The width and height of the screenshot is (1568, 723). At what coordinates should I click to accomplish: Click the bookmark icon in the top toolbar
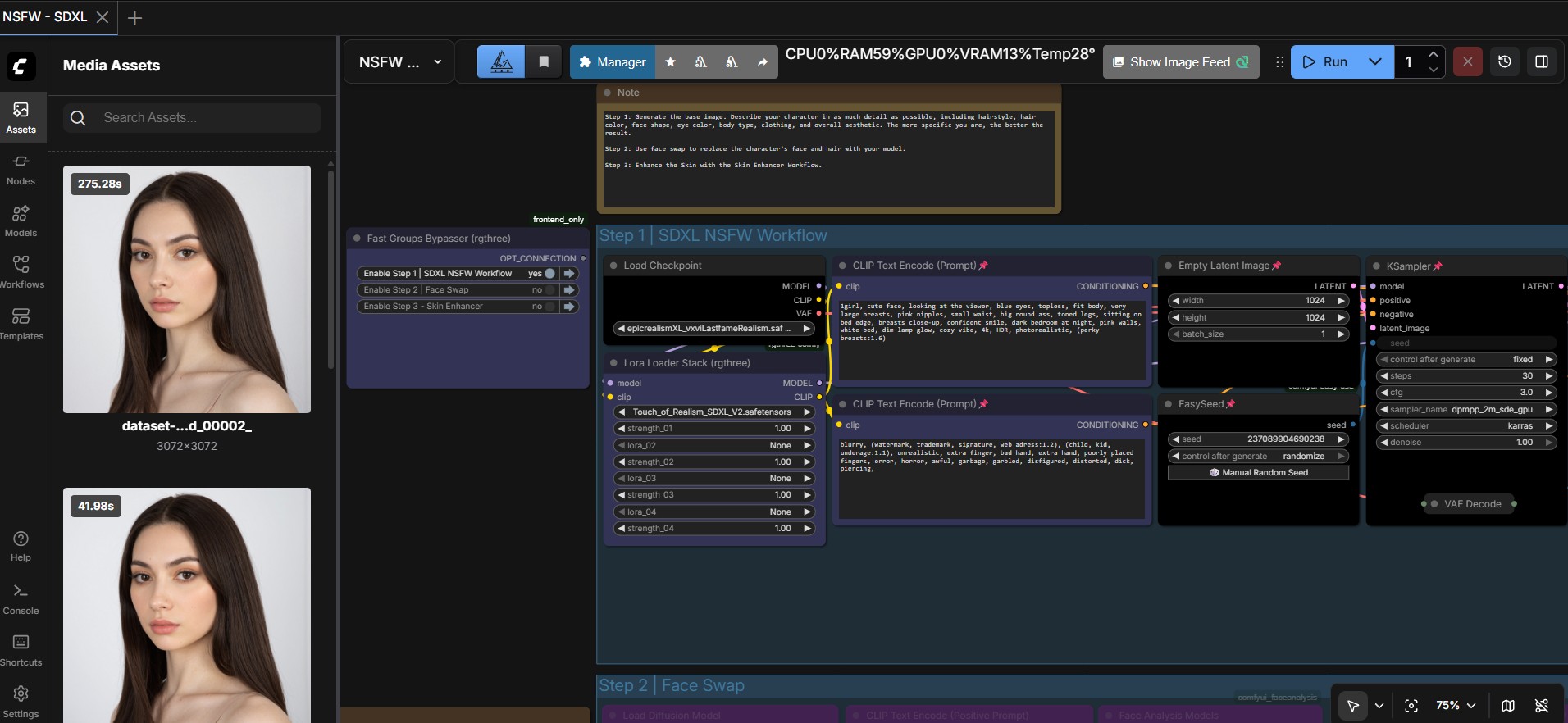(544, 62)
